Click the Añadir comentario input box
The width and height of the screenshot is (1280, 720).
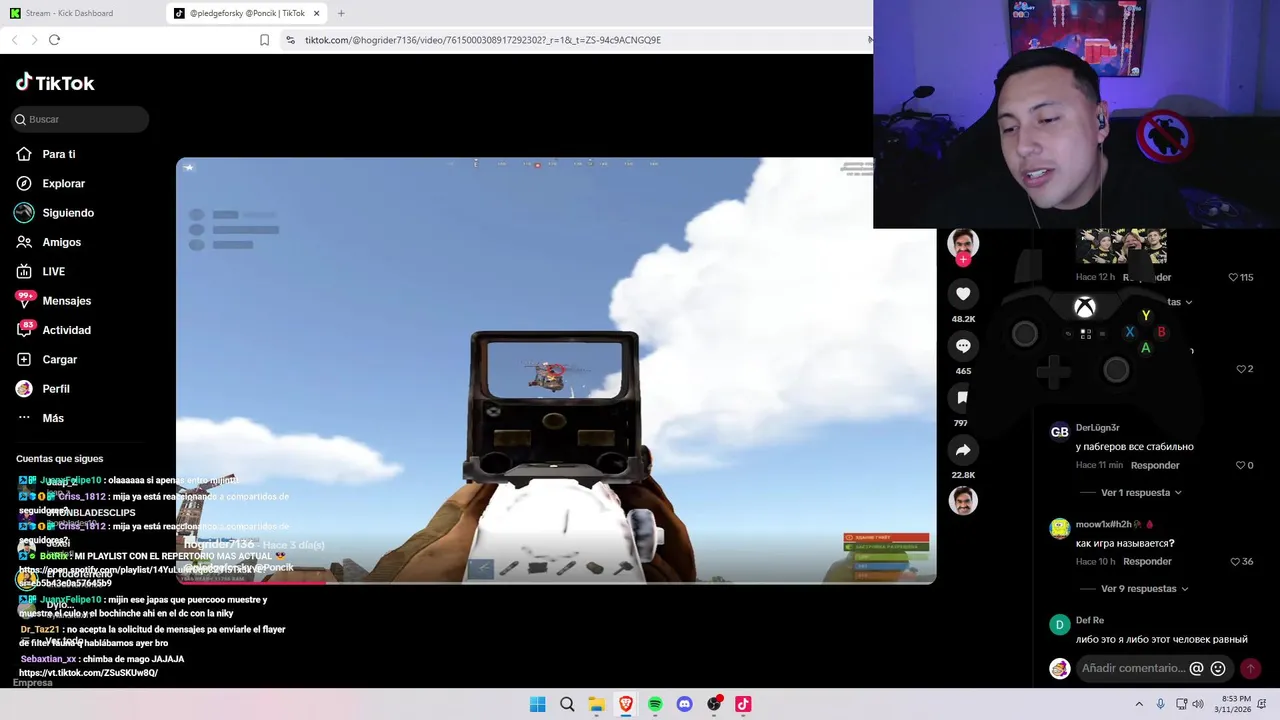tap(1133, 668)
